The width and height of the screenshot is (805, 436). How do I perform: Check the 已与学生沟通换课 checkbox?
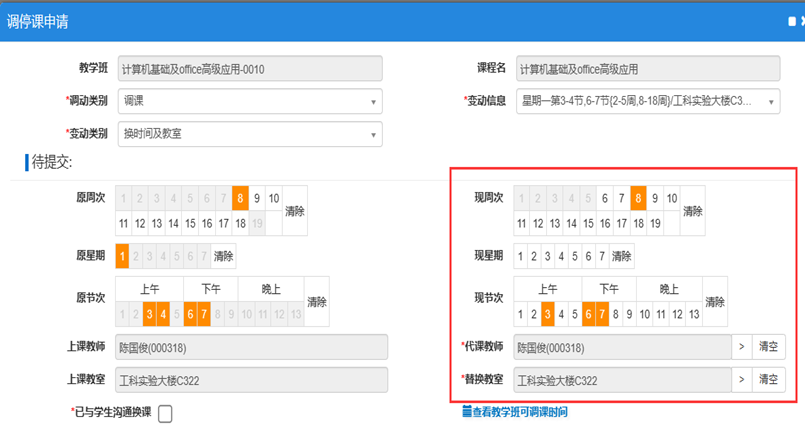tap(165, 414)
